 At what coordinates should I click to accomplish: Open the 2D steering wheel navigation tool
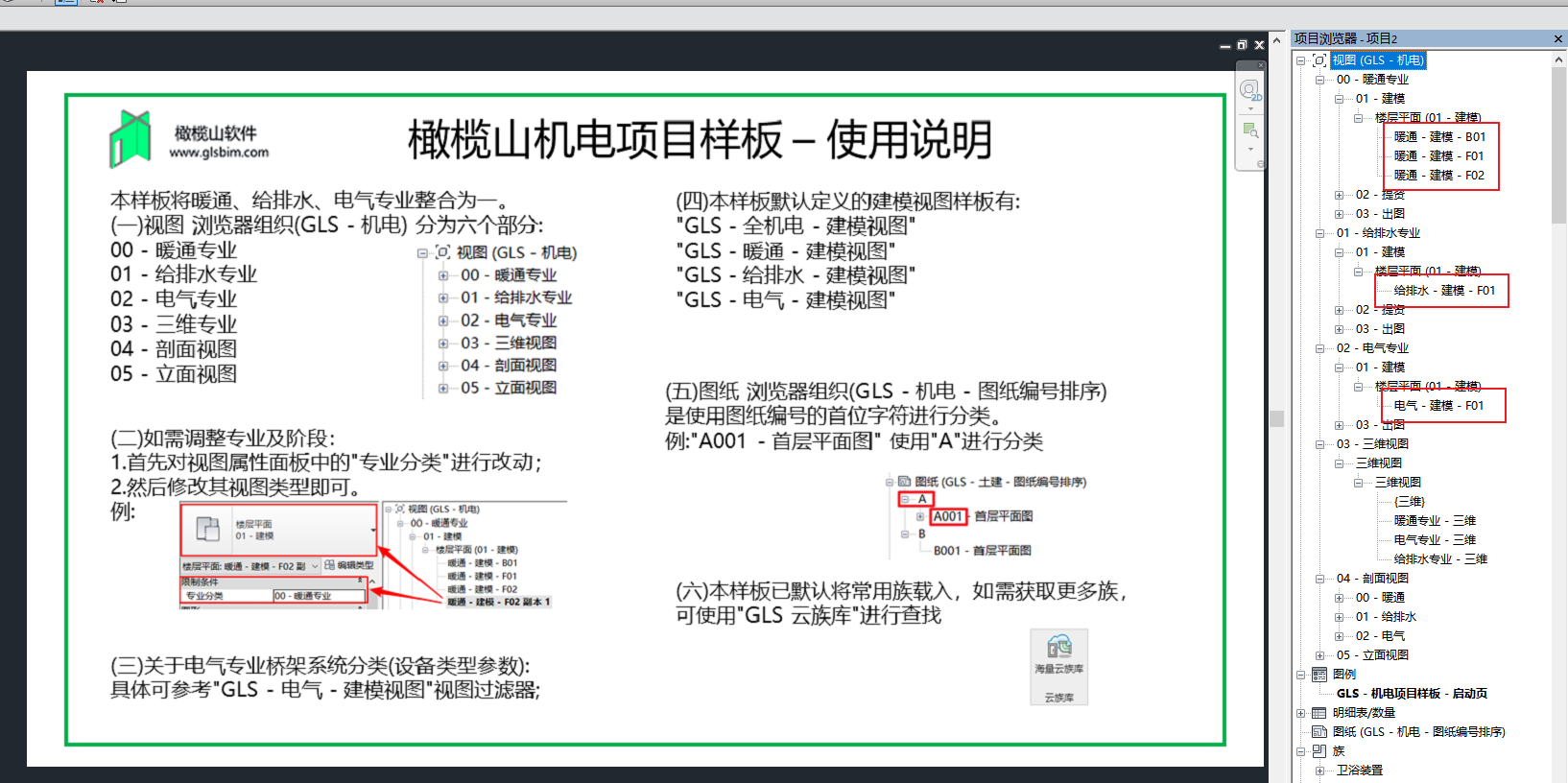pyautogui.click(x=1248, y=90)
